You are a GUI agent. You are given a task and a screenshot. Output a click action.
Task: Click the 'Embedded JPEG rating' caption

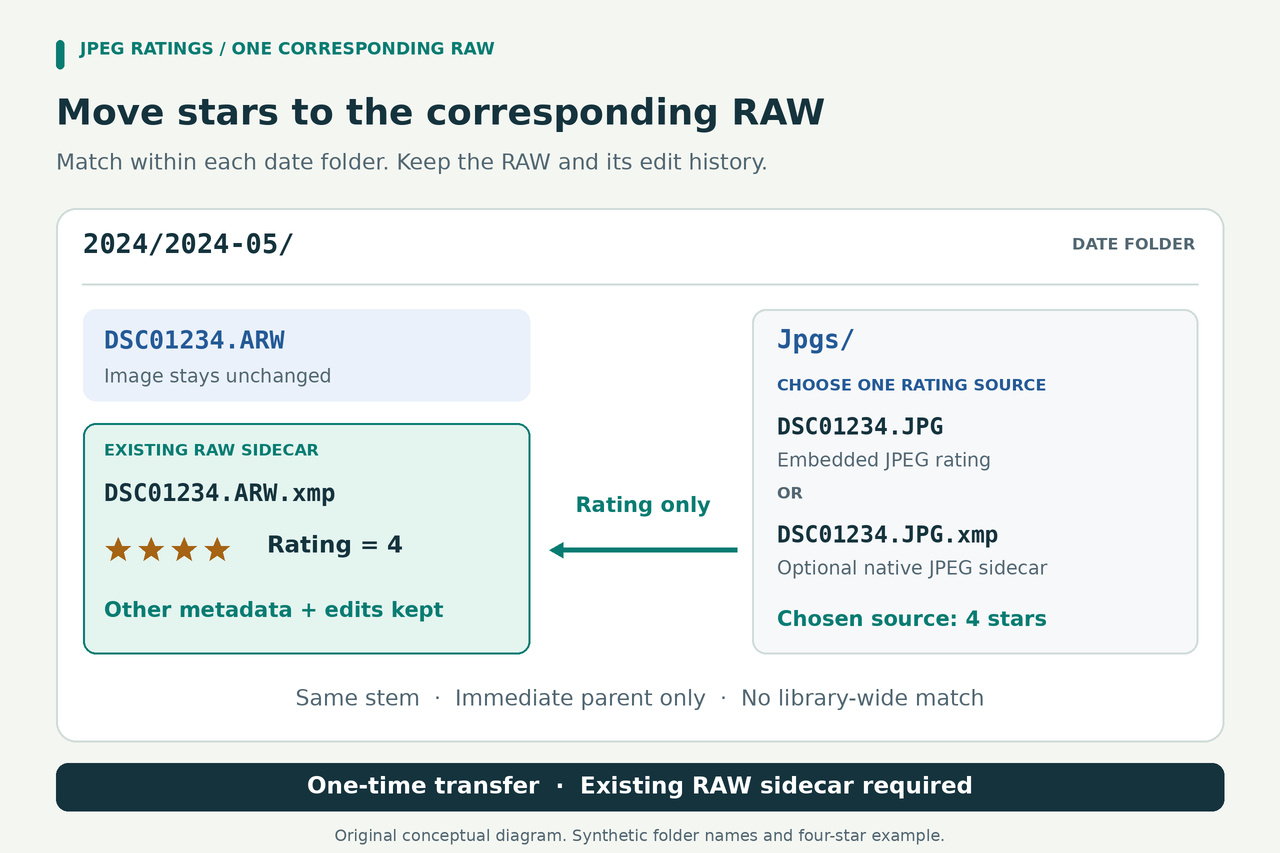(x=883, y=460)
